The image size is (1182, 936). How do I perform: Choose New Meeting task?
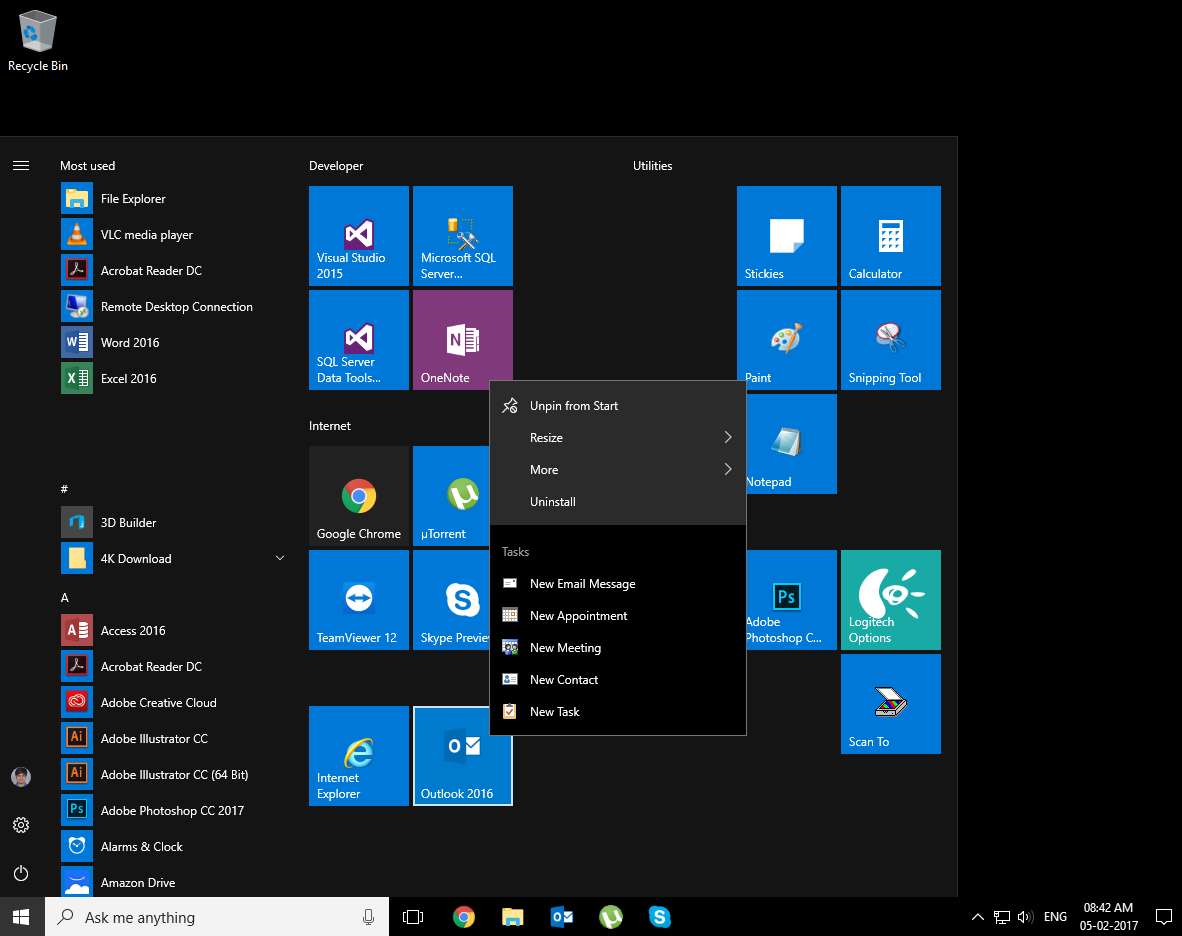(x=618, y=648)
